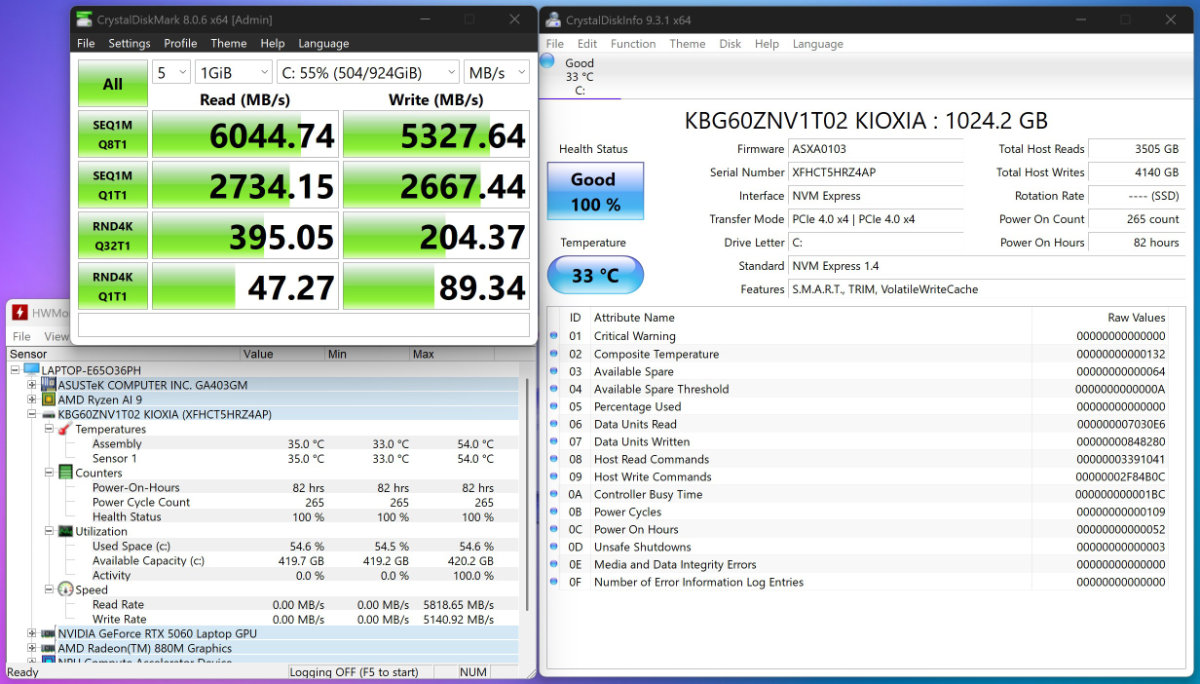Click the blue status dot for Percentage Used
Image resolution: width=1200 pixels, height=684 pixels.
click(554, 407)
